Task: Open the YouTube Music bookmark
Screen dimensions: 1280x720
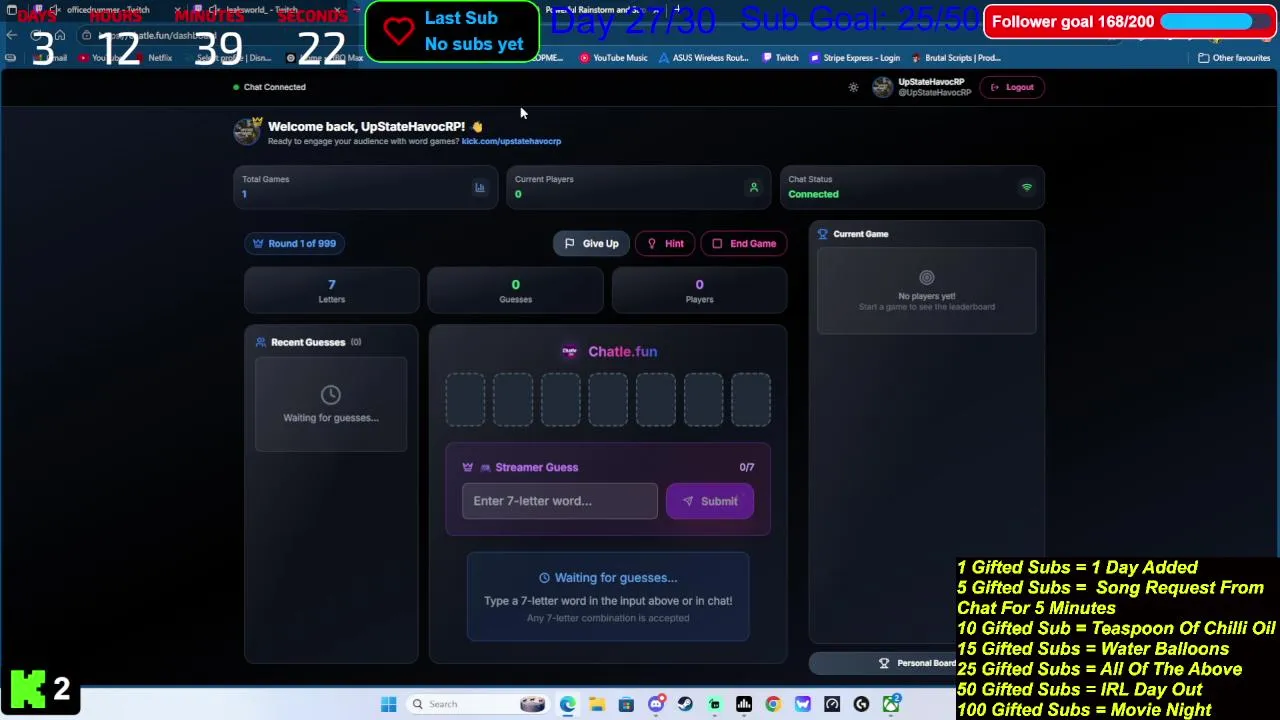Action: tap(613, 58)
